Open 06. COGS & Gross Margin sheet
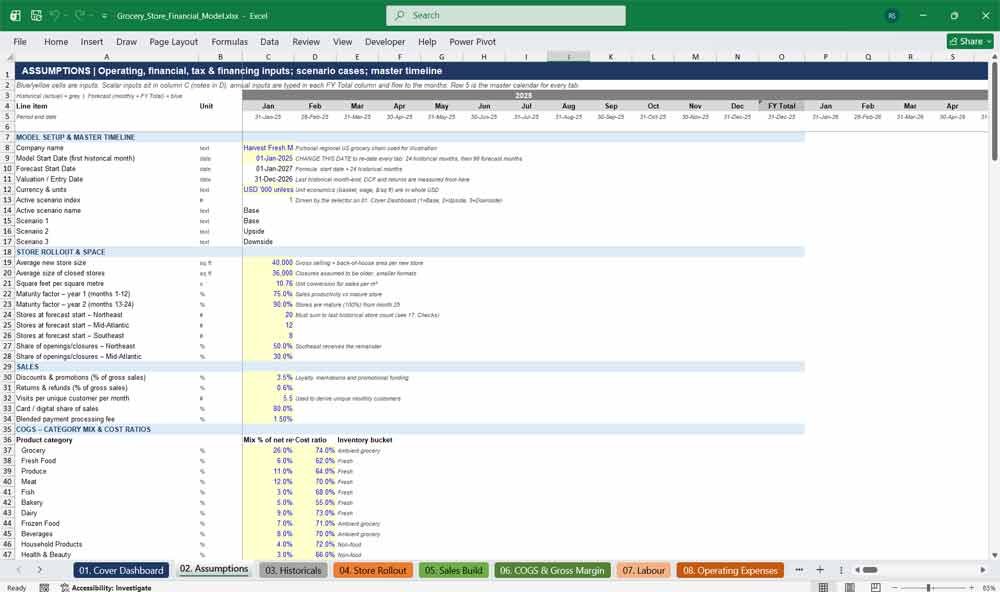Viewport: 1000px width, 592px height. tap(552, 570)
